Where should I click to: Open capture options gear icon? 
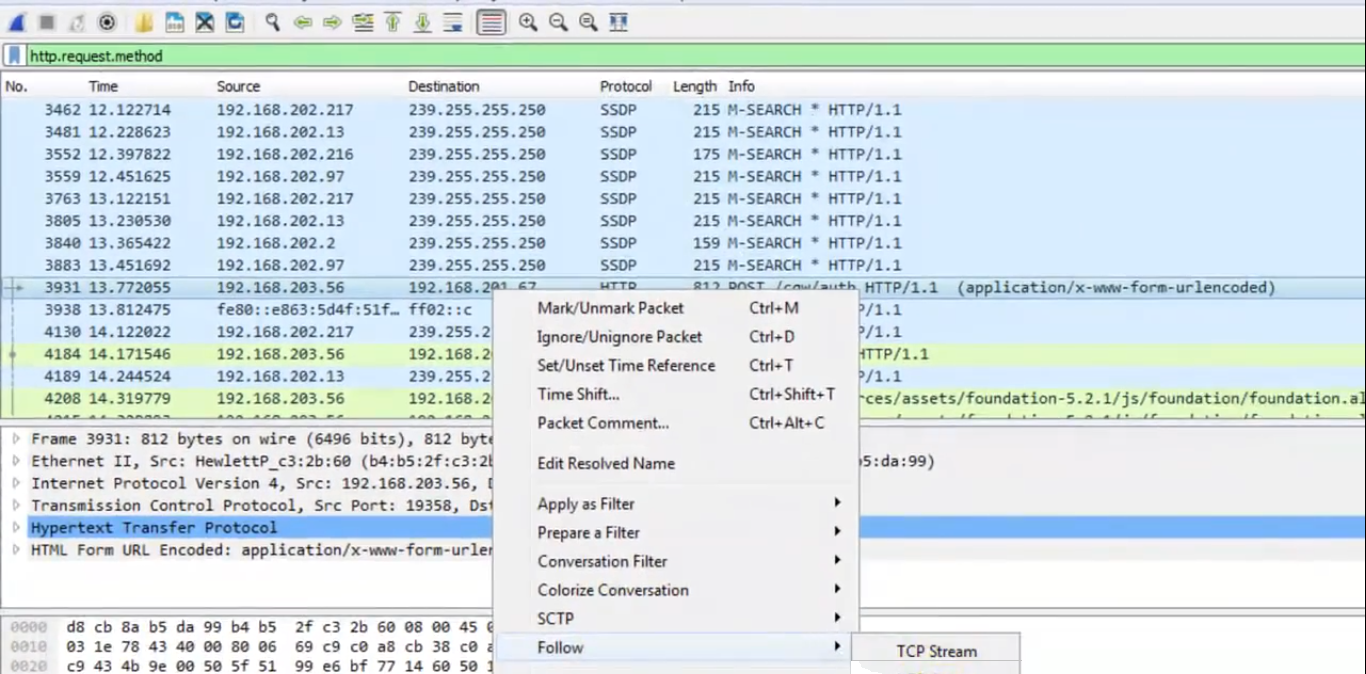tap(107, 22)
